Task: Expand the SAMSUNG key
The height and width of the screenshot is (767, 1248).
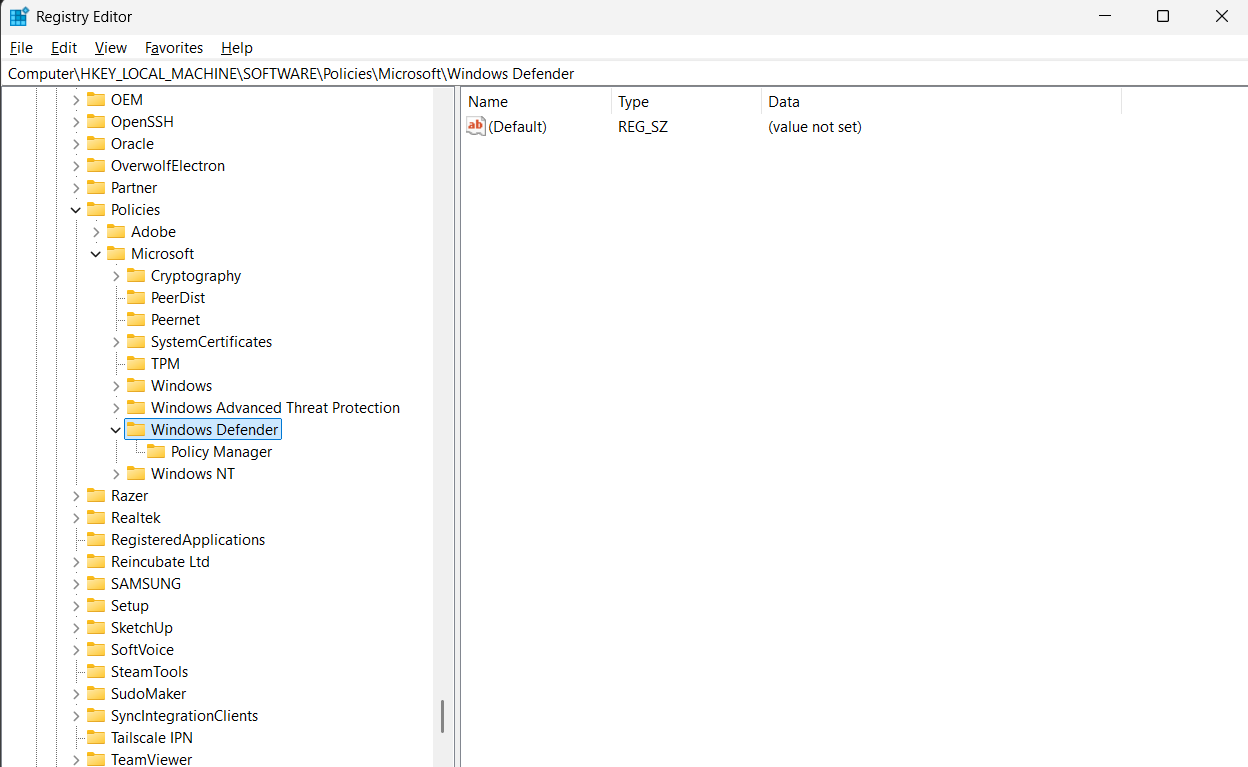Action: (76, 584)
